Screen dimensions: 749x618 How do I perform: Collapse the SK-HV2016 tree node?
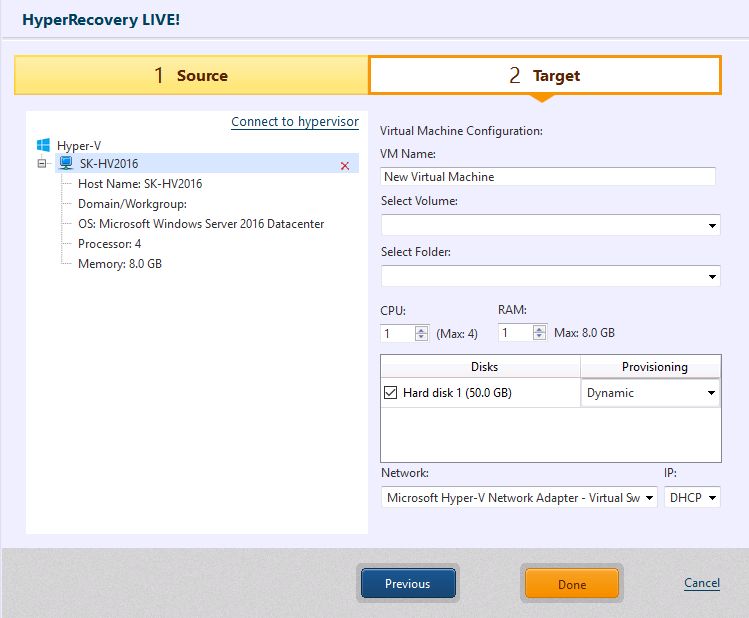pyautogui.click(x=42, y=163)
